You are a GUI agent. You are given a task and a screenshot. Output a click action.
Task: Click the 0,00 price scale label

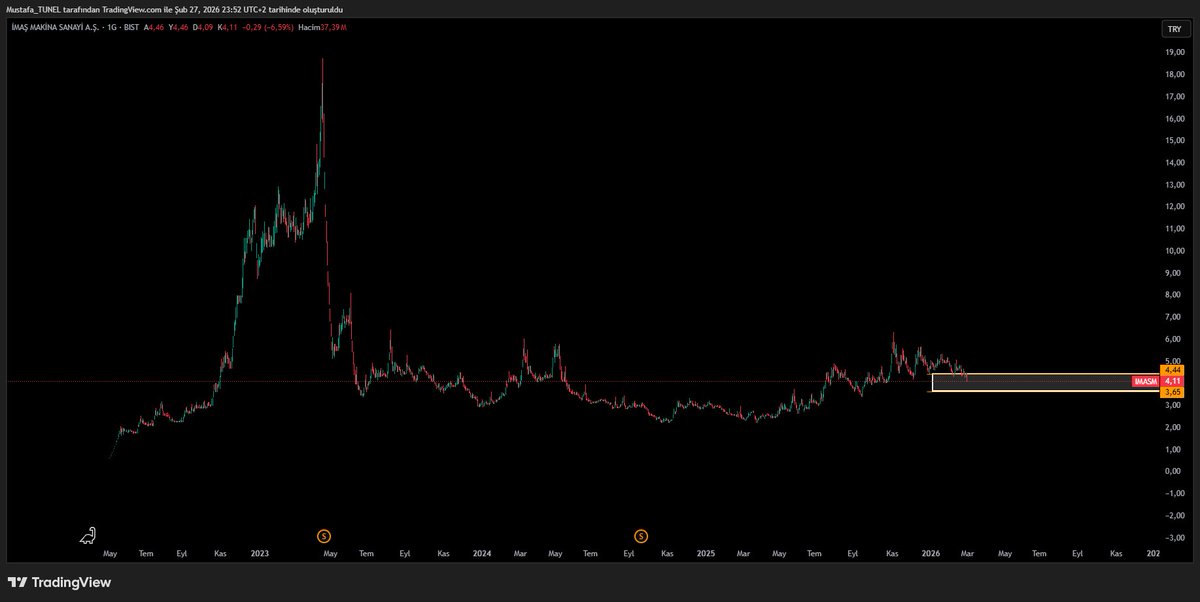[1173, 470]
